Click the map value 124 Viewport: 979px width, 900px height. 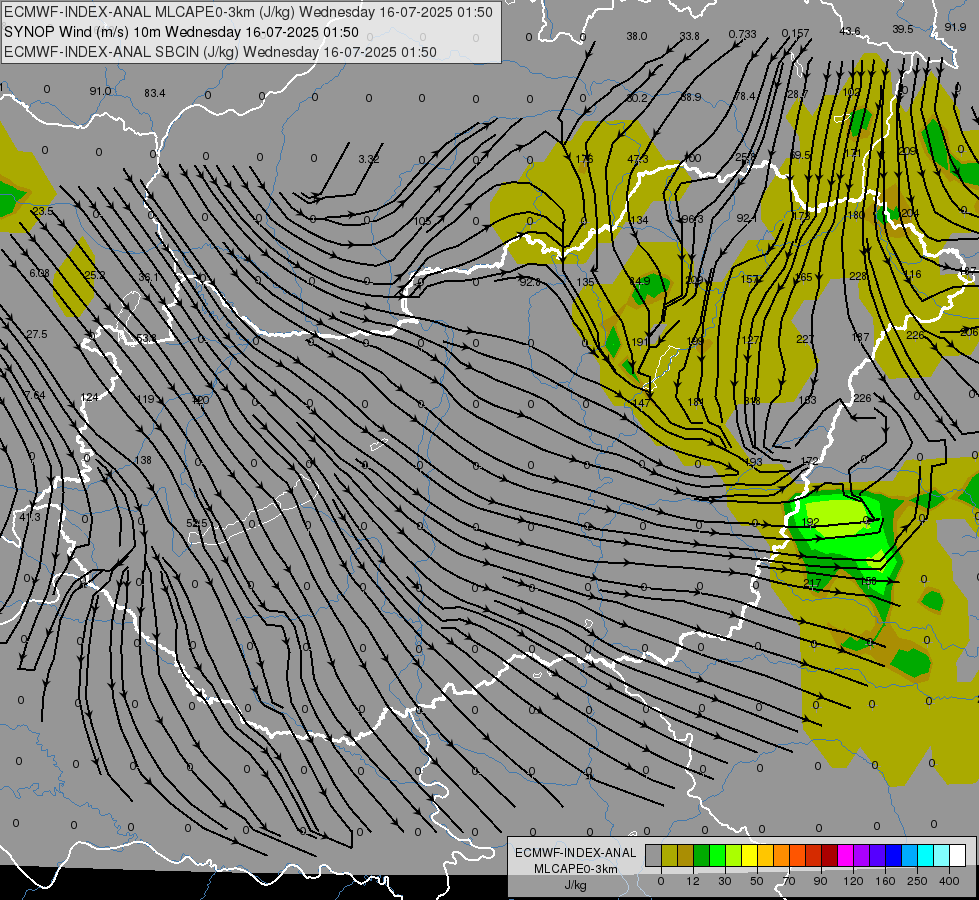tap(90, 397)
